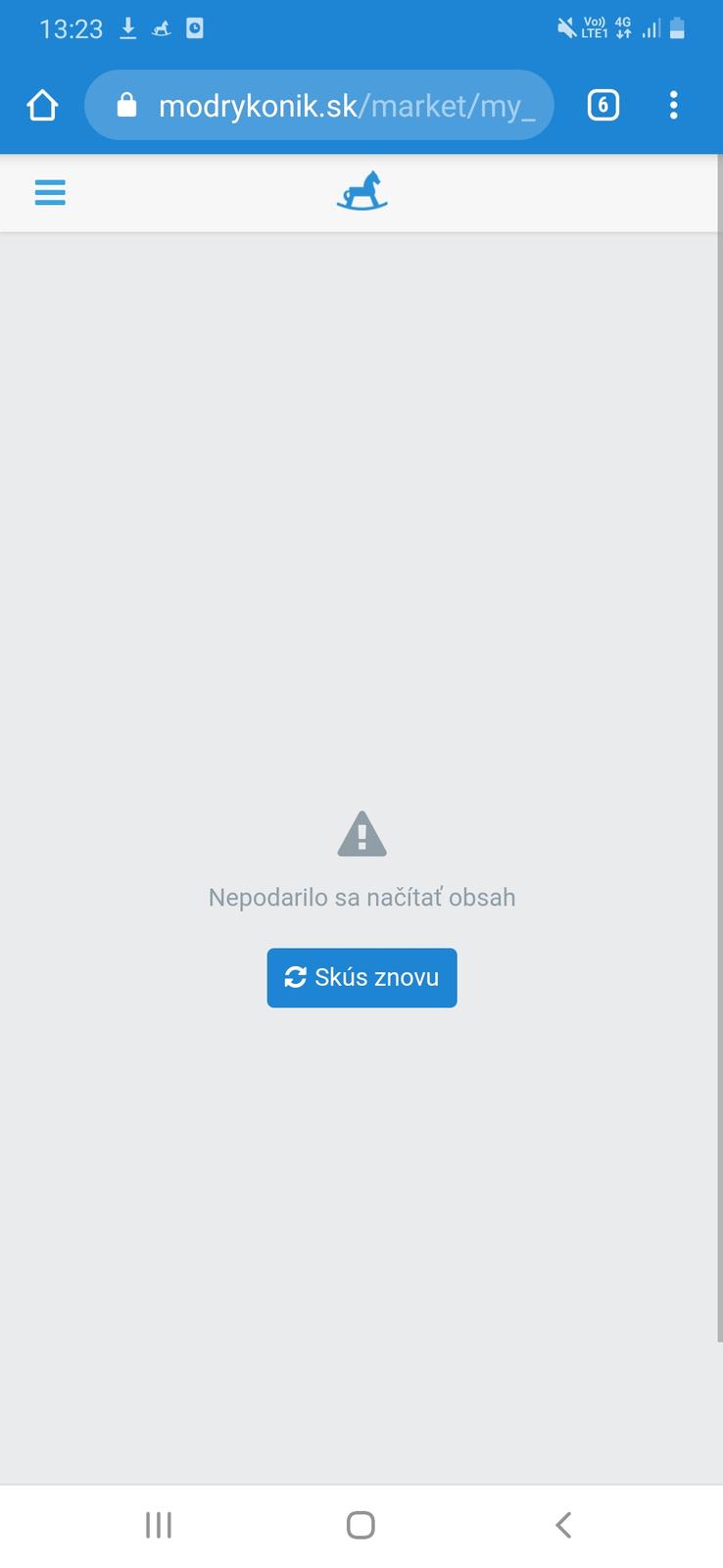This screenshot has width=723, height=1568.
Task: Tap the battery indicator icon
Action: [677, 28]
